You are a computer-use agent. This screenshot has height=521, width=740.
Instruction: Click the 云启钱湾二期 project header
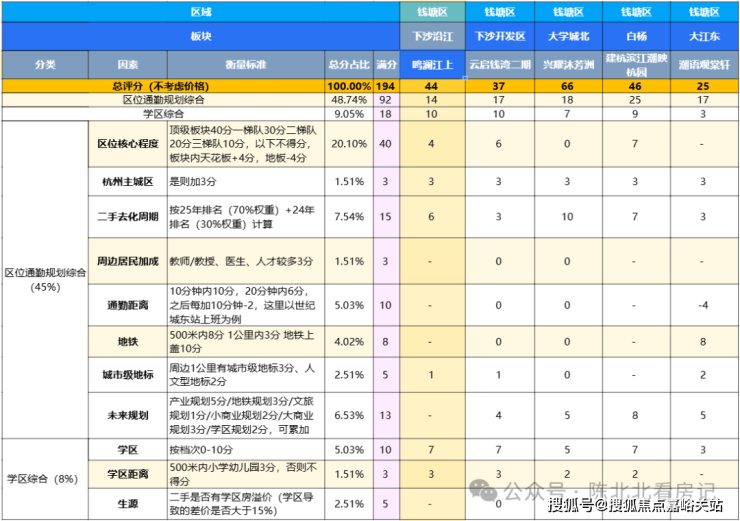point(500,65)
